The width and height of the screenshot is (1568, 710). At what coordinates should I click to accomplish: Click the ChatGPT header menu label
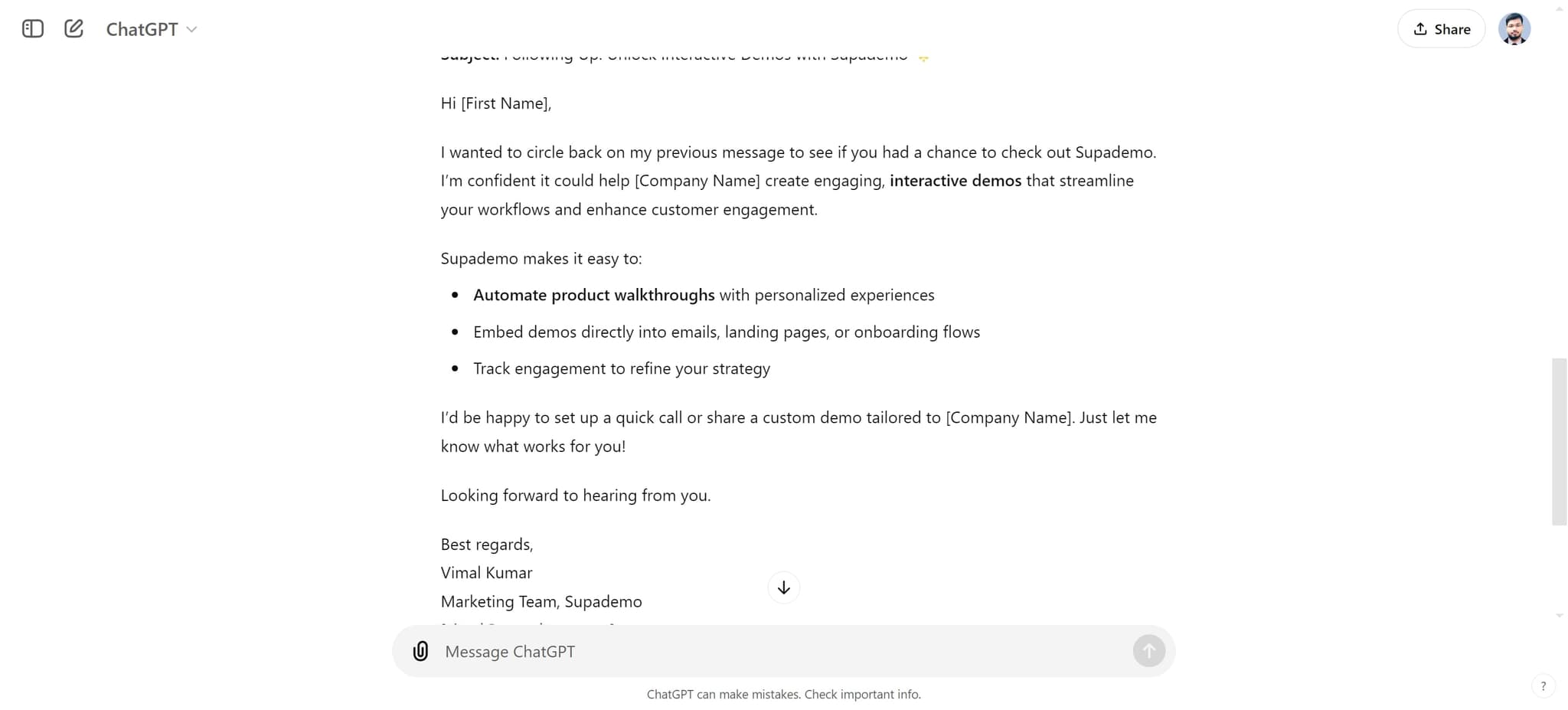coord(142,28)
